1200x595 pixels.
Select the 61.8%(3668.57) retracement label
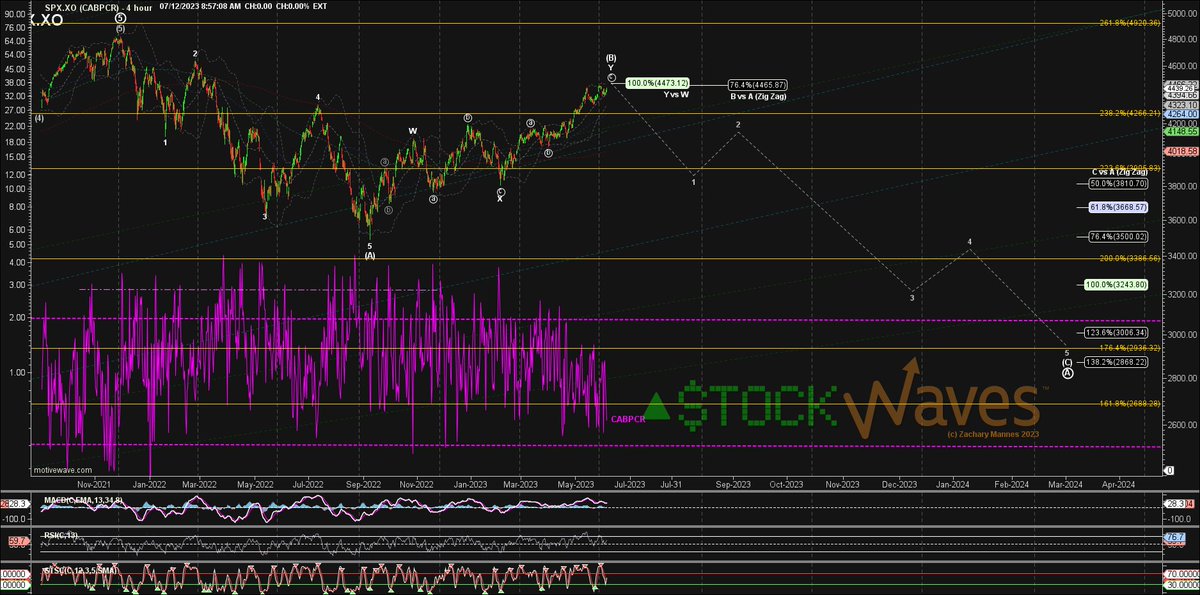[1117, 207]
